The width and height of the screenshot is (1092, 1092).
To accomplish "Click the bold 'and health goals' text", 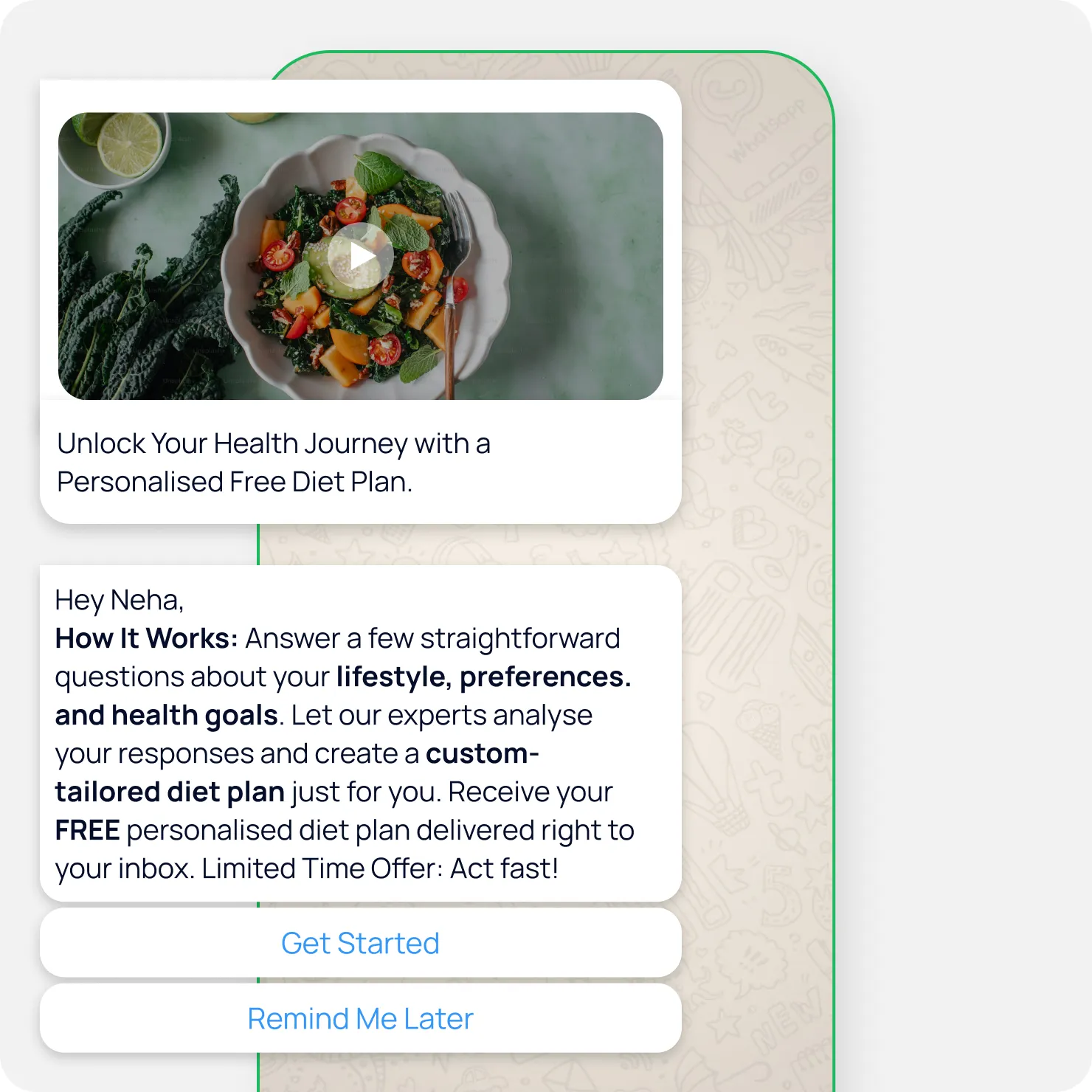I will point(167,715).
